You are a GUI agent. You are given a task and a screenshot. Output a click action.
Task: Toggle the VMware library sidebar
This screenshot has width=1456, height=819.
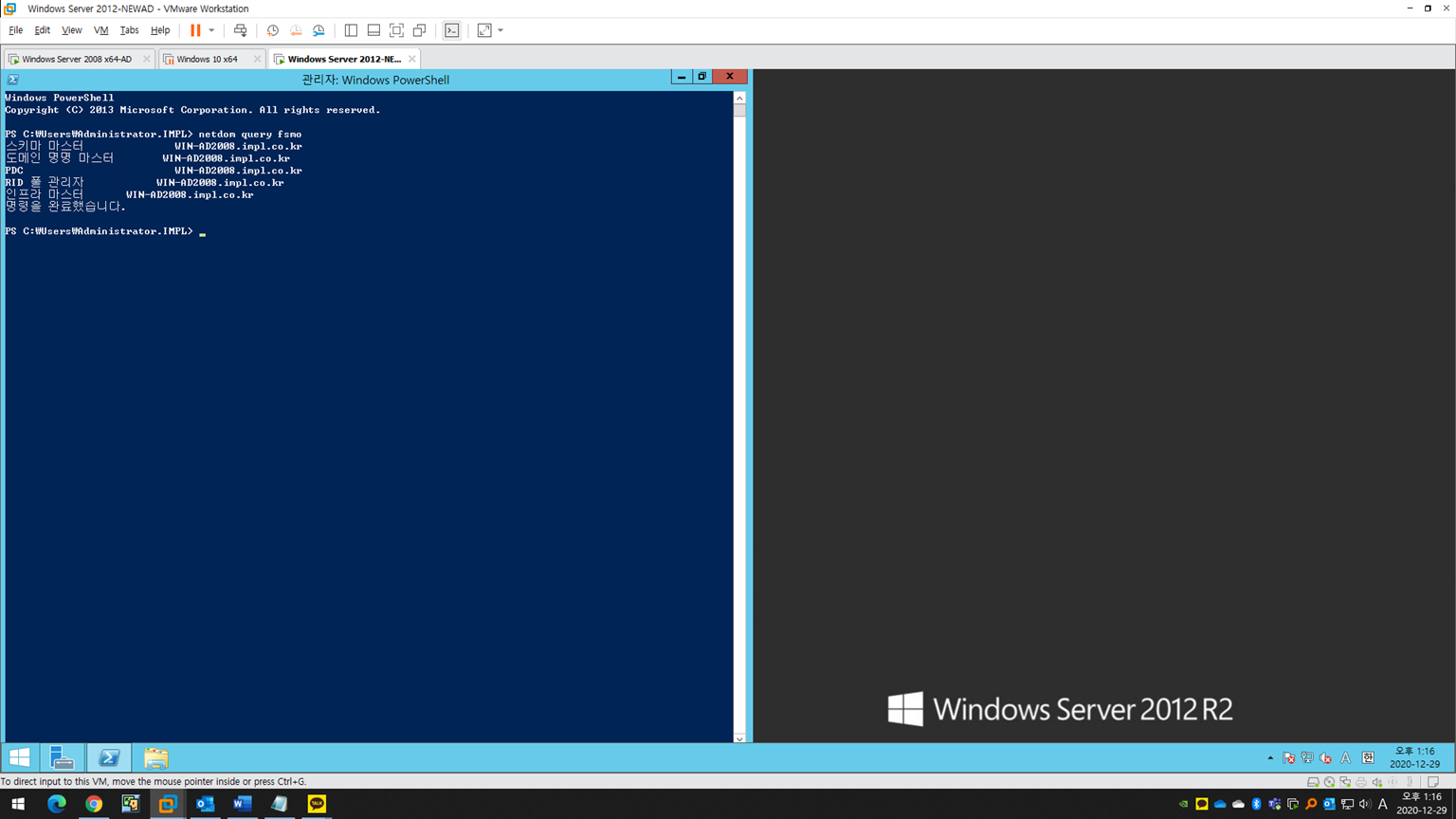pos(351,30)
